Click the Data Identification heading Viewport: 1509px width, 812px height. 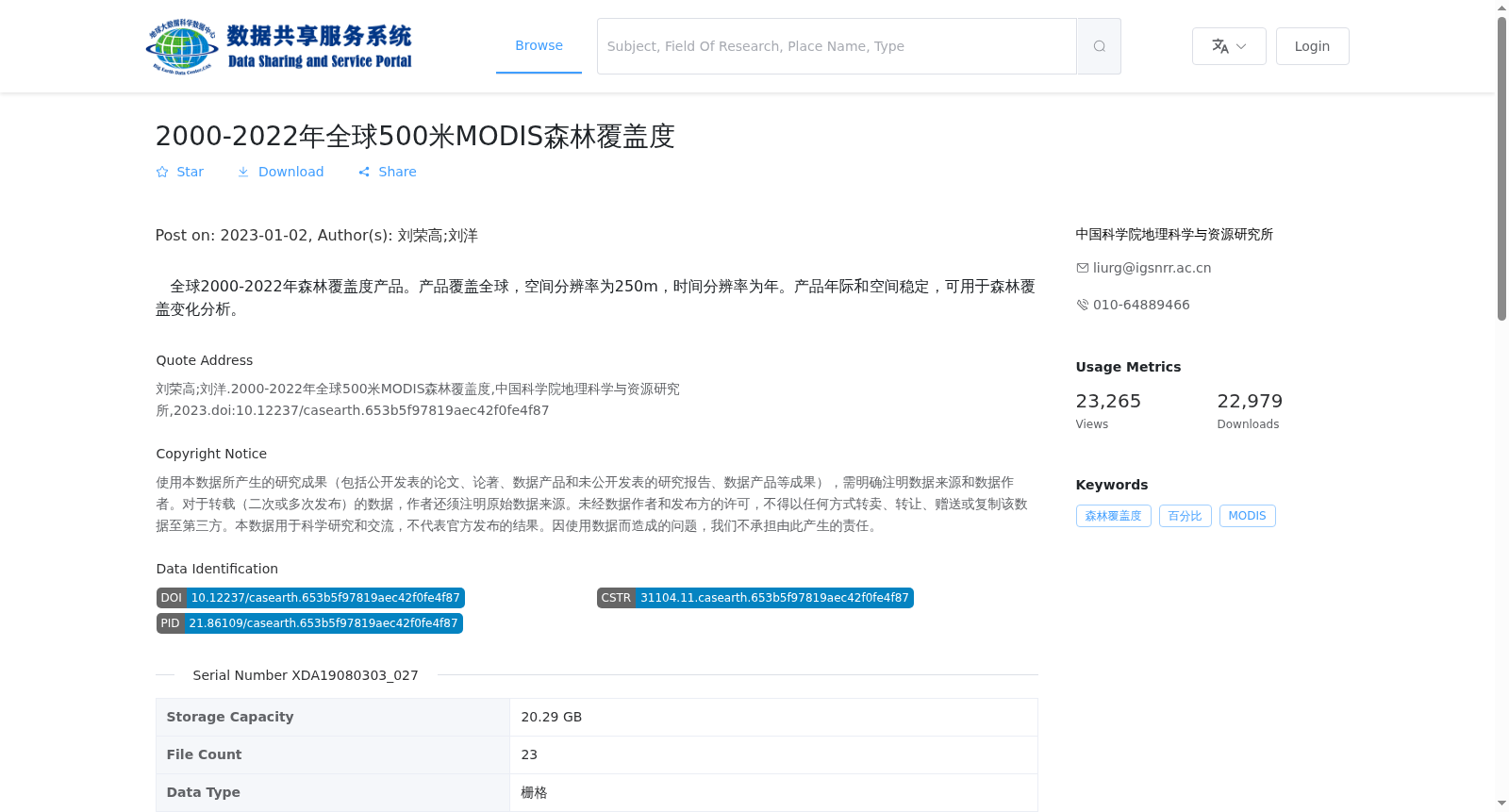(x=217, y=569)
